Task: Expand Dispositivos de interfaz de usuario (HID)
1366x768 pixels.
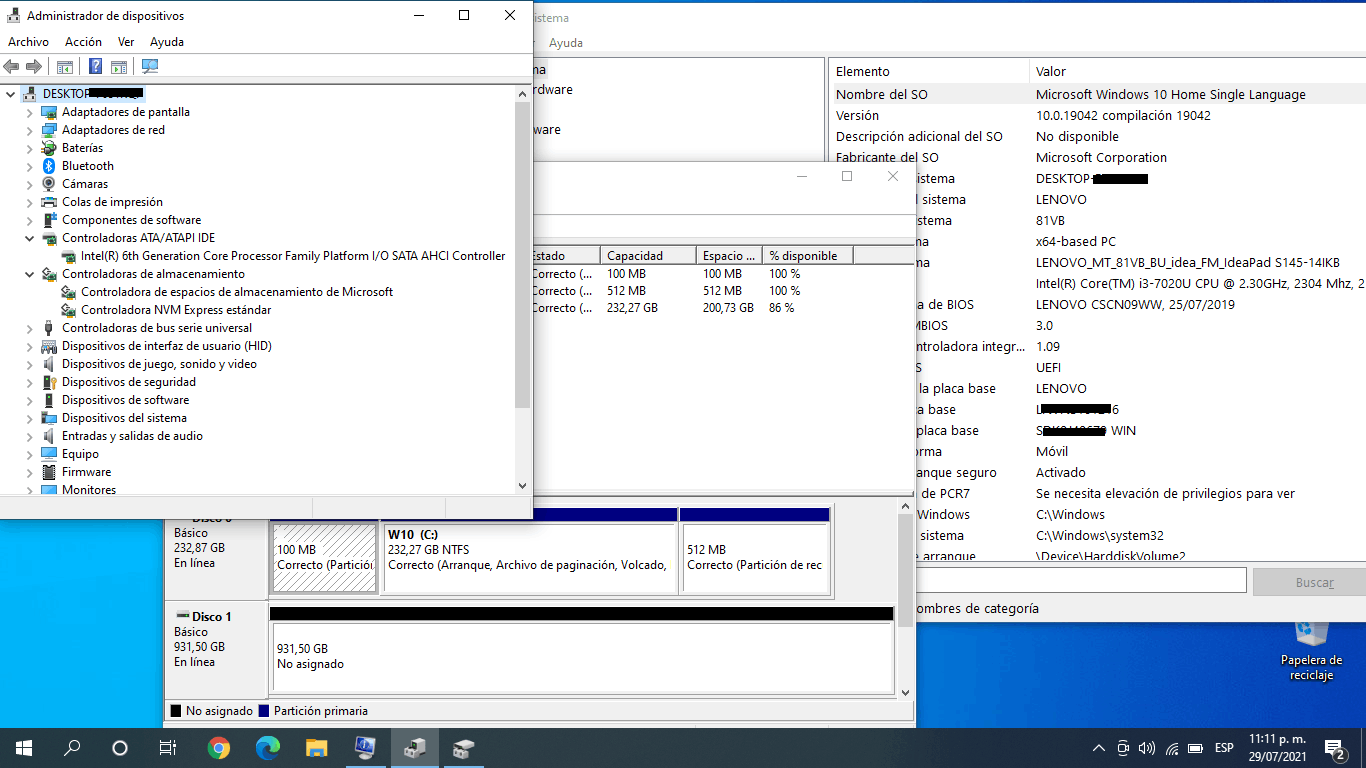Action: [29, 346]
